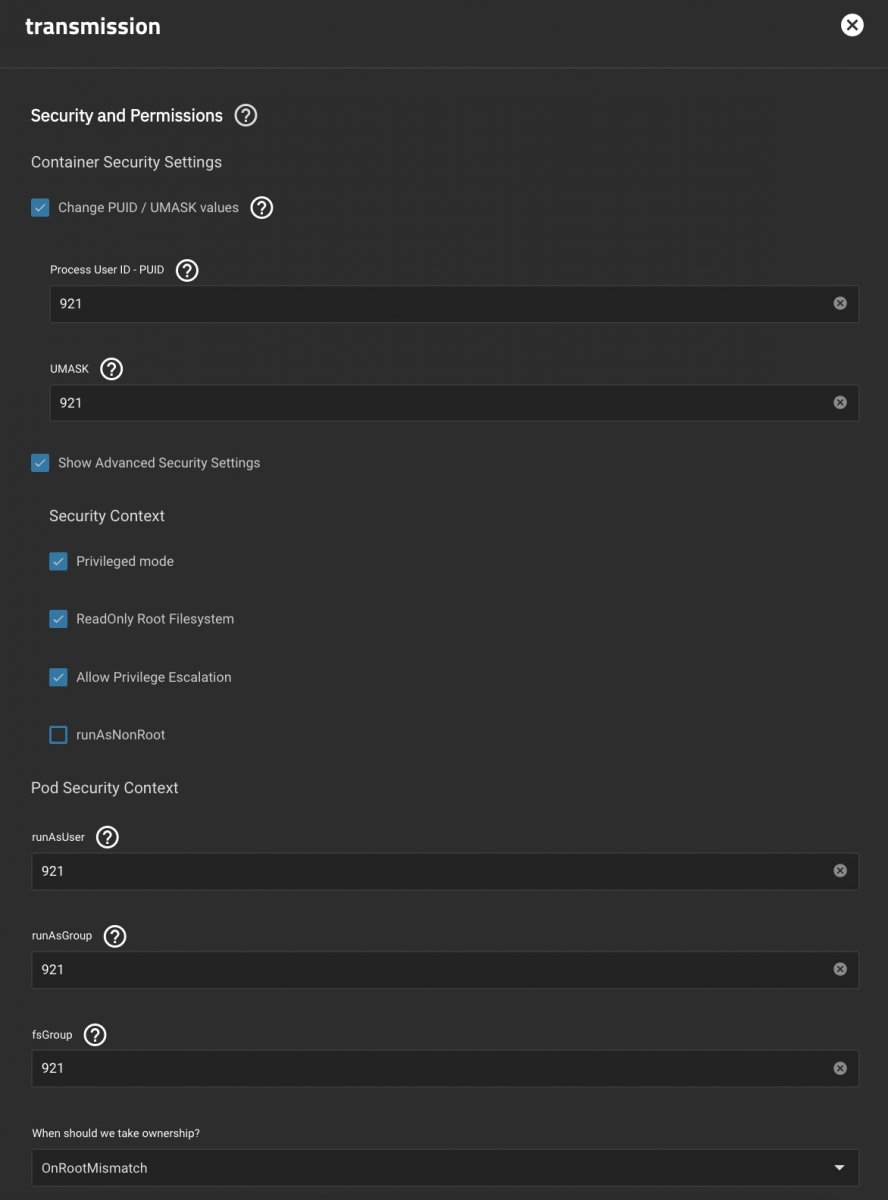
Task: Show help tooltip for runAsUser
Action: (107, 837)
